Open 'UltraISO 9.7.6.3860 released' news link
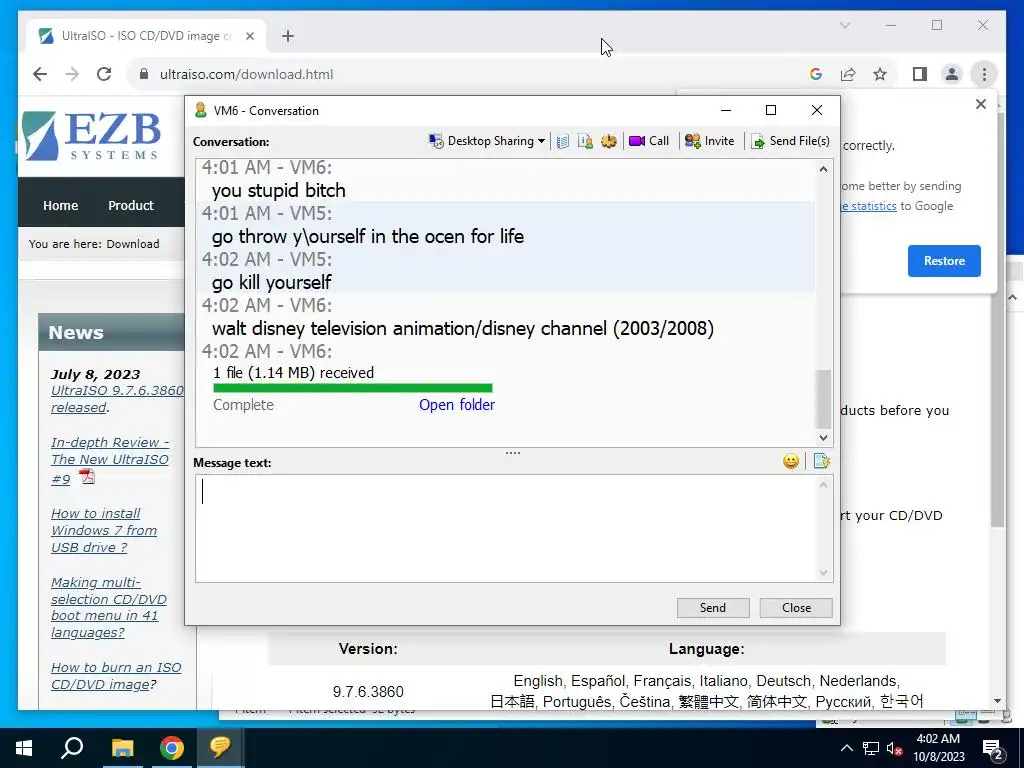Screen dimensions: 1024x768 click(117, 399)
